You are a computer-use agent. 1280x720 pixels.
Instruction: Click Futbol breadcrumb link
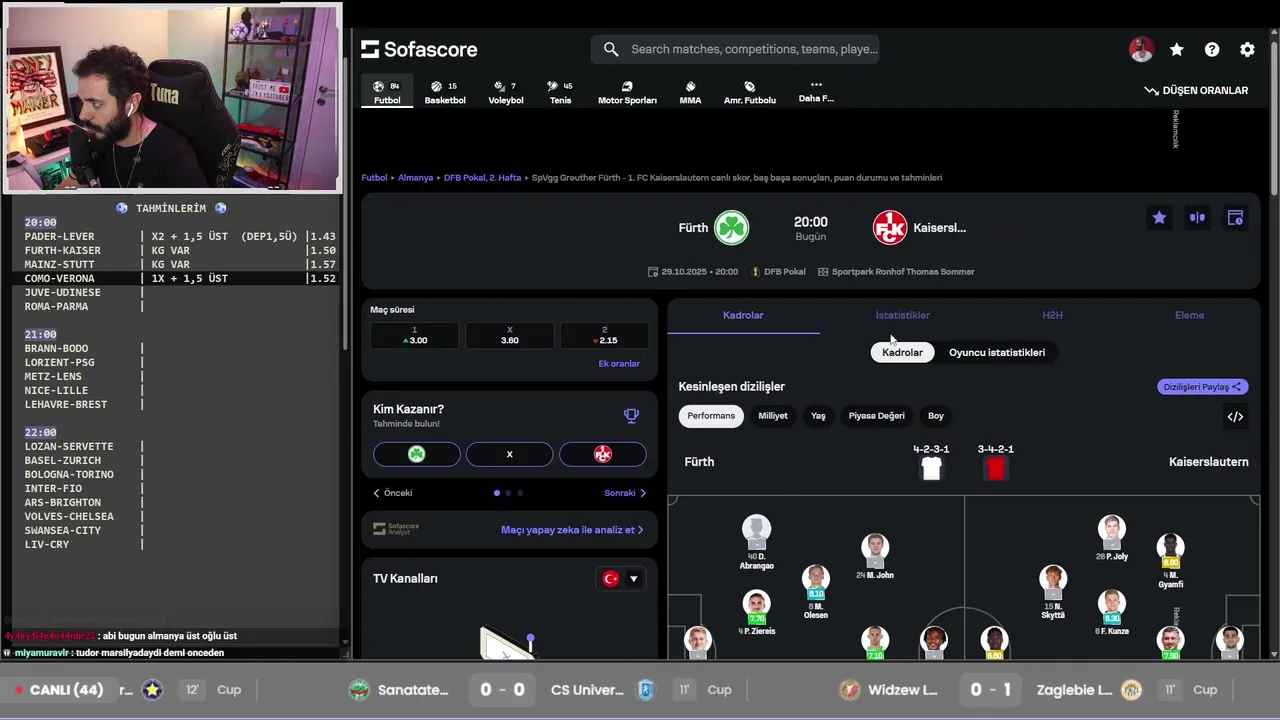(374, 178)
